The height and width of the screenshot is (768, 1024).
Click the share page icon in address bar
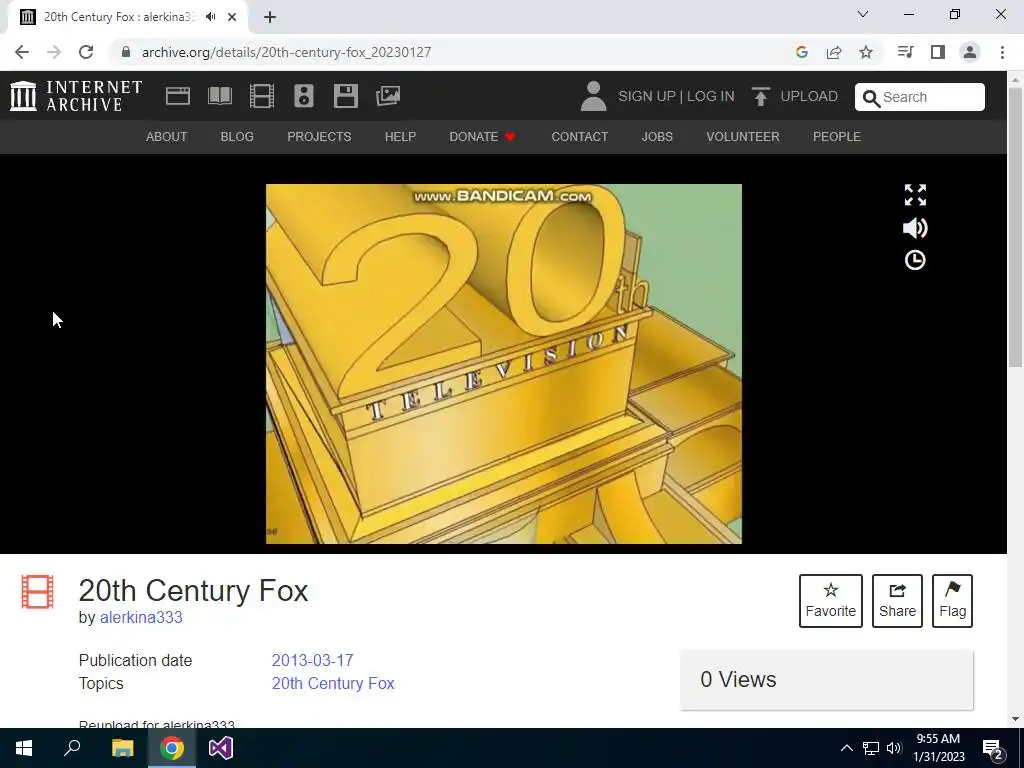834,52
